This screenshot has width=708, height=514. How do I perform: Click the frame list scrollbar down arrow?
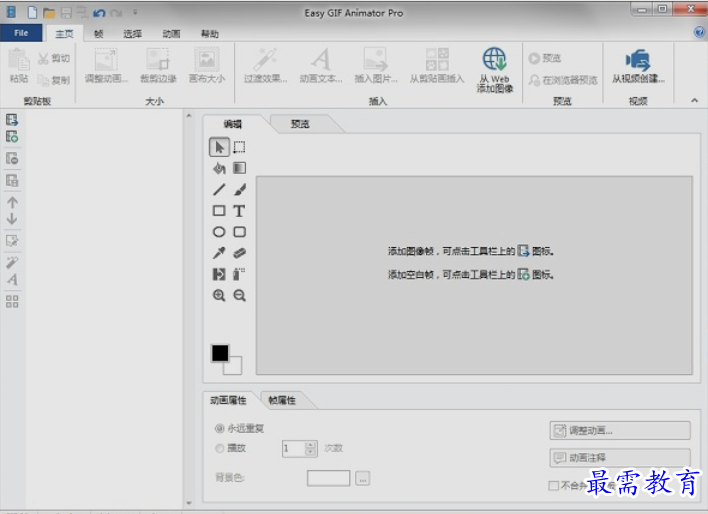point(189,503)
